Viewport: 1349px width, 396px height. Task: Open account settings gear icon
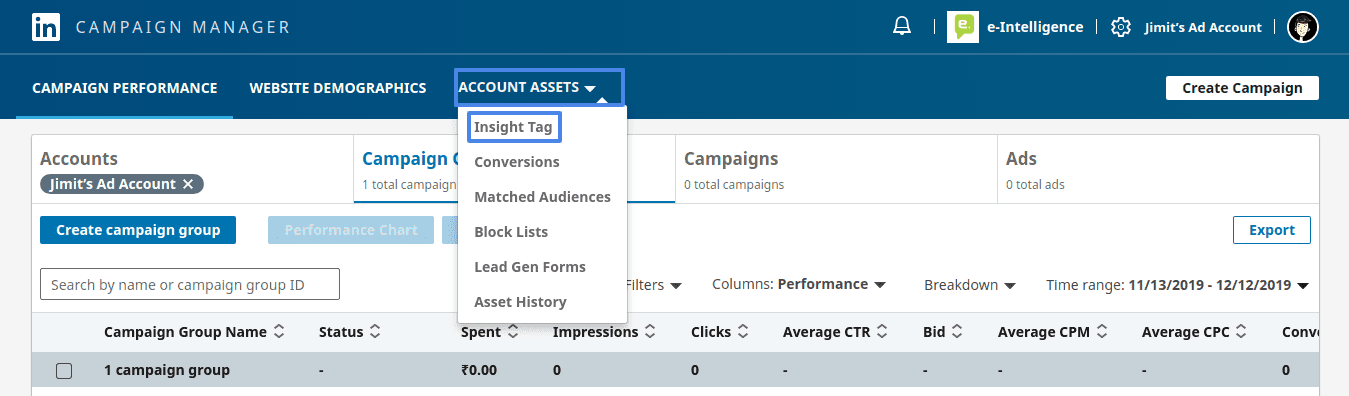[x=1121, y=27]
